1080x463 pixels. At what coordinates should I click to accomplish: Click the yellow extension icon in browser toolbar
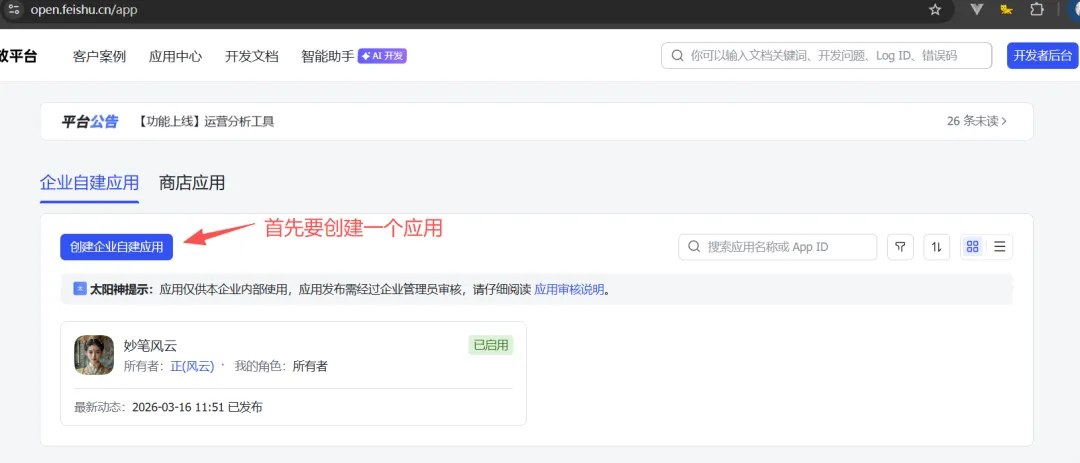click(x=1006, y=10)
